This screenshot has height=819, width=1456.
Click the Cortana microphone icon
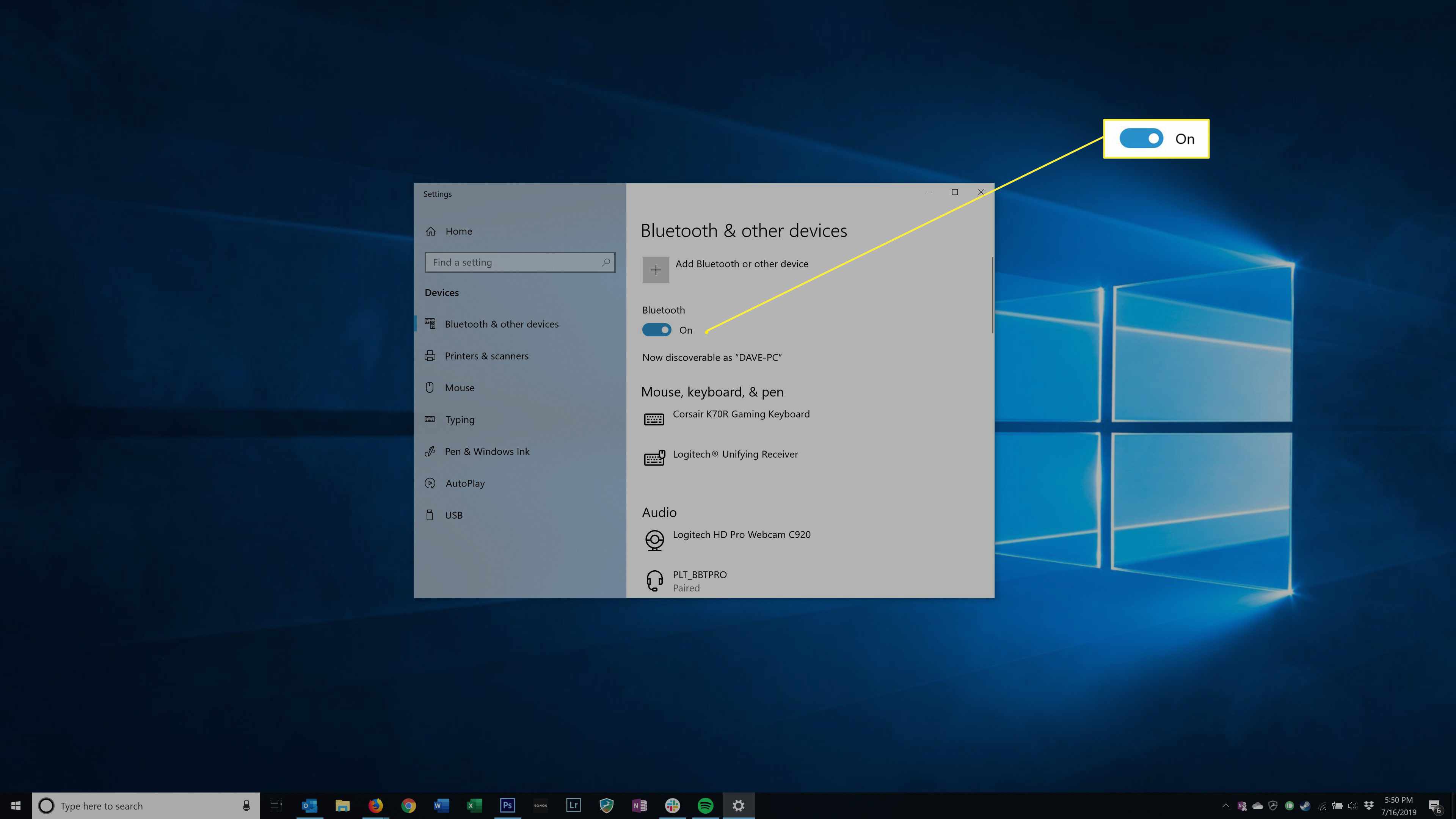(246, 806)
